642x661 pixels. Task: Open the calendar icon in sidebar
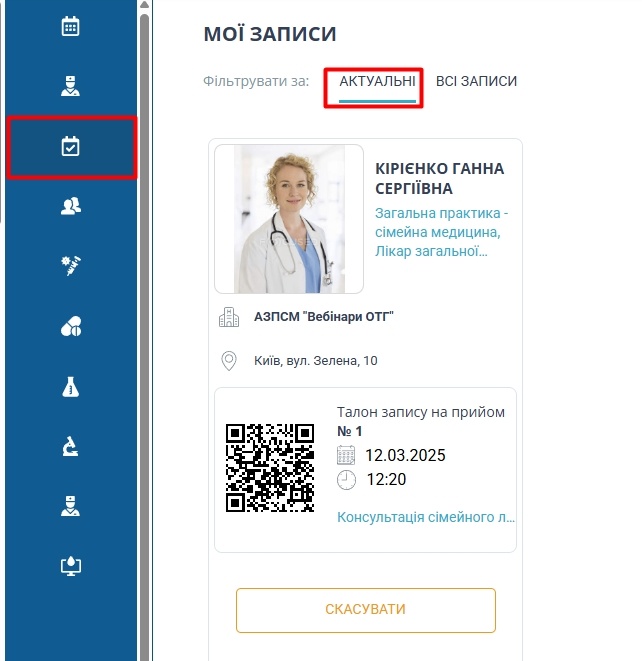tap(70, 26)
